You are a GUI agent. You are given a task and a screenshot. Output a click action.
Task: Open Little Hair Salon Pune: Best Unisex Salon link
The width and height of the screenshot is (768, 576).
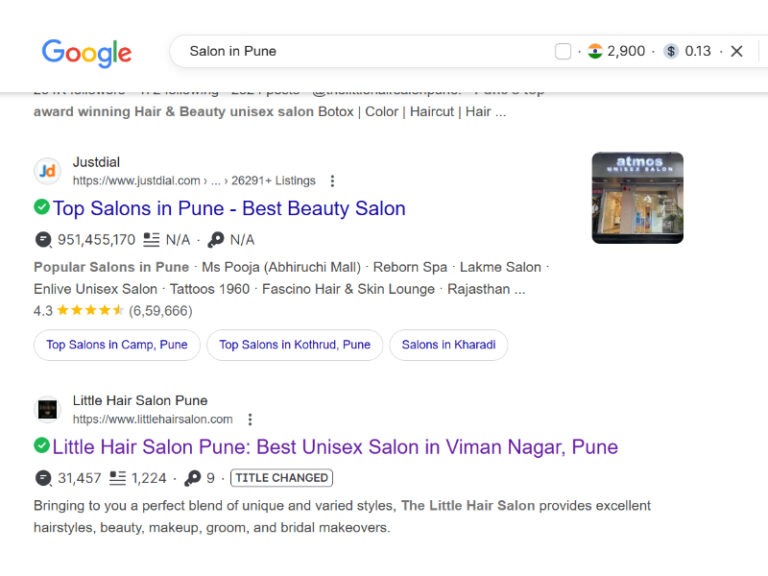(x=335, y=447)
